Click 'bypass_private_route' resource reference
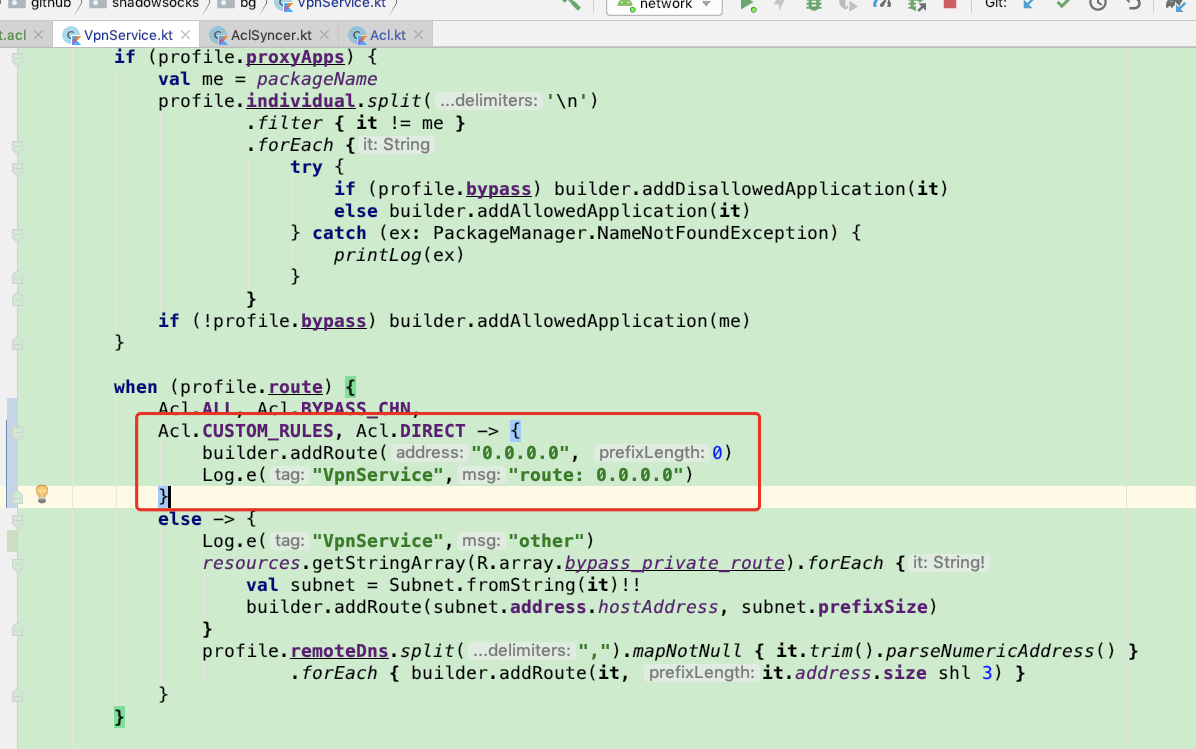The height and width of the screenshot is (749, 1196). 674,563
